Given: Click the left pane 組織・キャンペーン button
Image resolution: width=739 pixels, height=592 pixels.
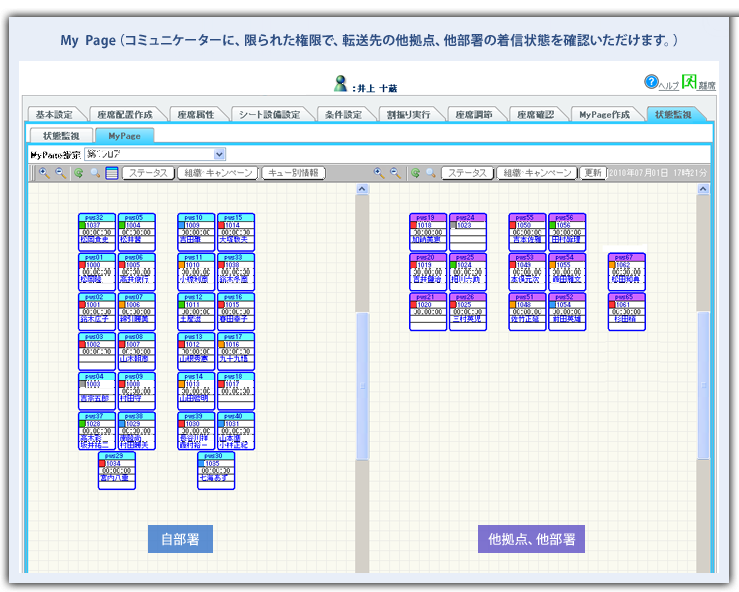Looking at the screenshot, I should 218,173.
